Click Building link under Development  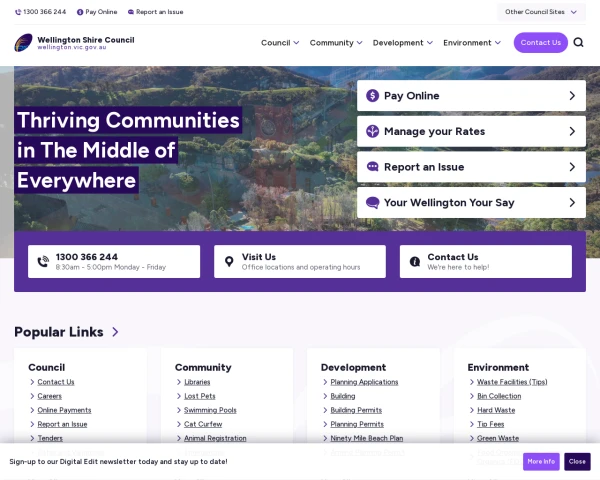(343, 396)
